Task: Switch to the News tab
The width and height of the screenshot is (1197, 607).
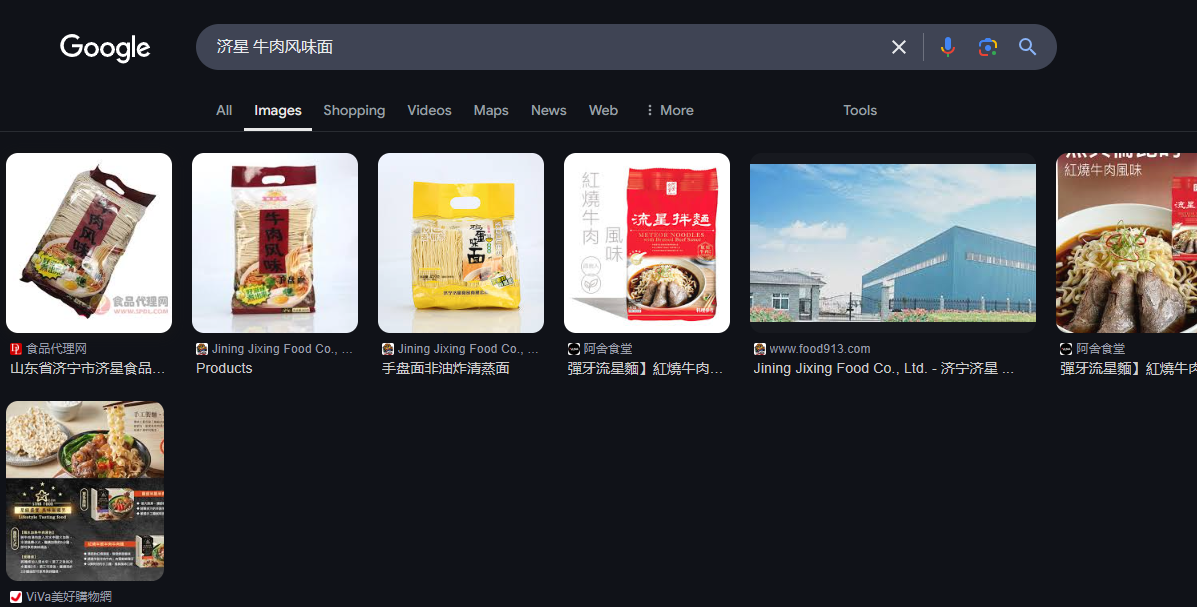Action: coord(549,111)
